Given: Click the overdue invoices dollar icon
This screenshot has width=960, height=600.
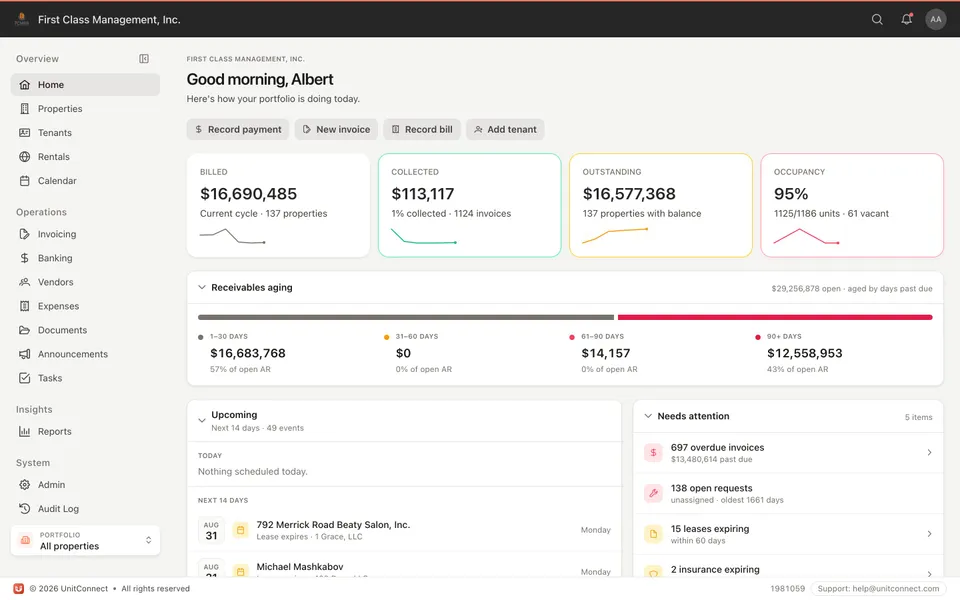Looking at the screenshot, I should pyautogui.click(x=653, y=452).
